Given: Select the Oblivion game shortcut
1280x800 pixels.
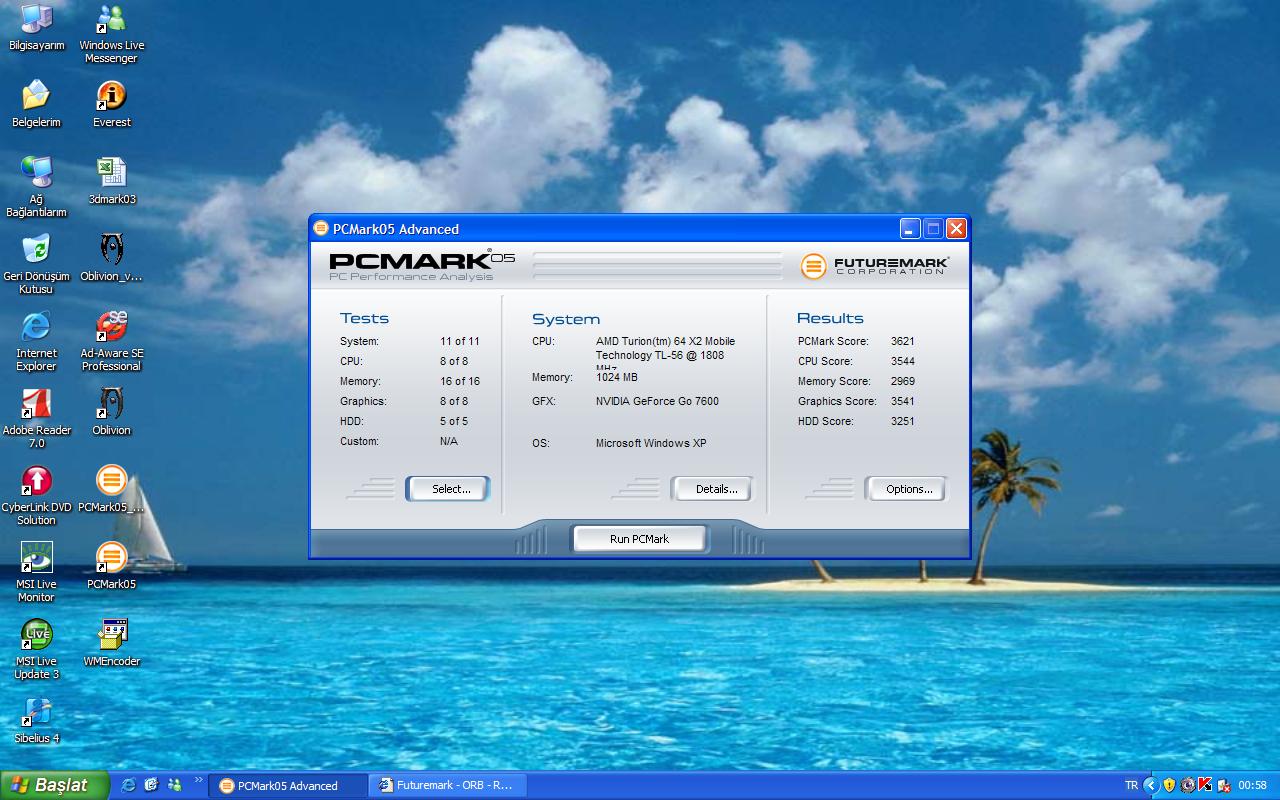Looking at the screenshot, I should (x=111, y=412).
